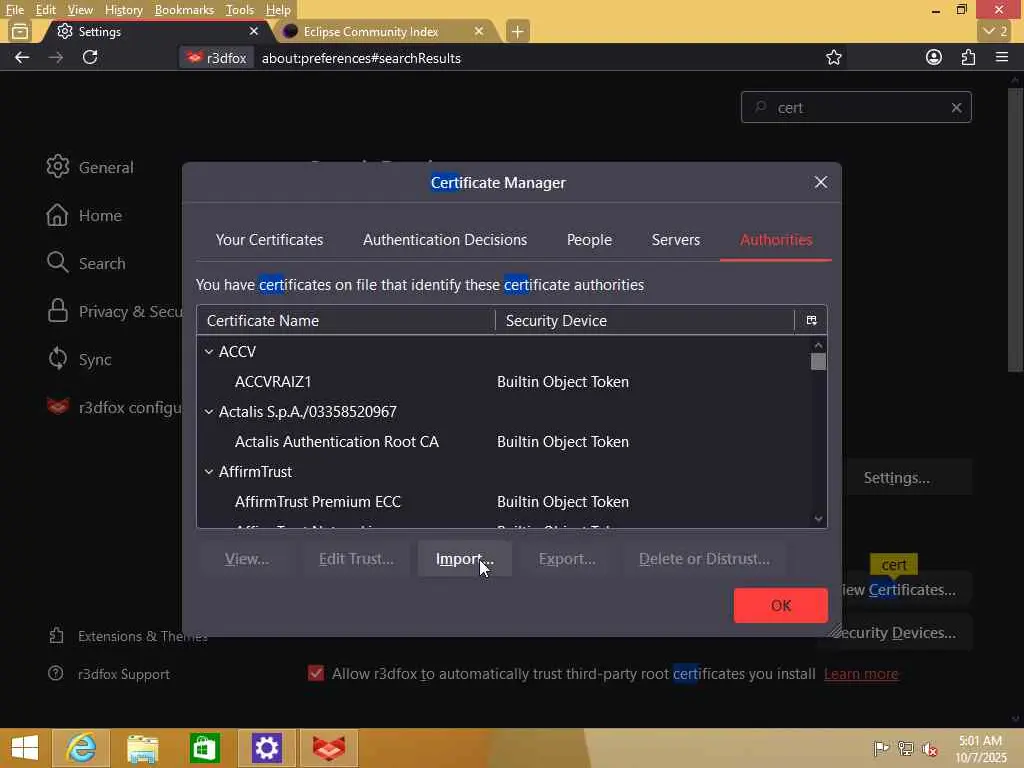Open the File menu
This screenshot has height=768, width=1024.
pos(14,10)
